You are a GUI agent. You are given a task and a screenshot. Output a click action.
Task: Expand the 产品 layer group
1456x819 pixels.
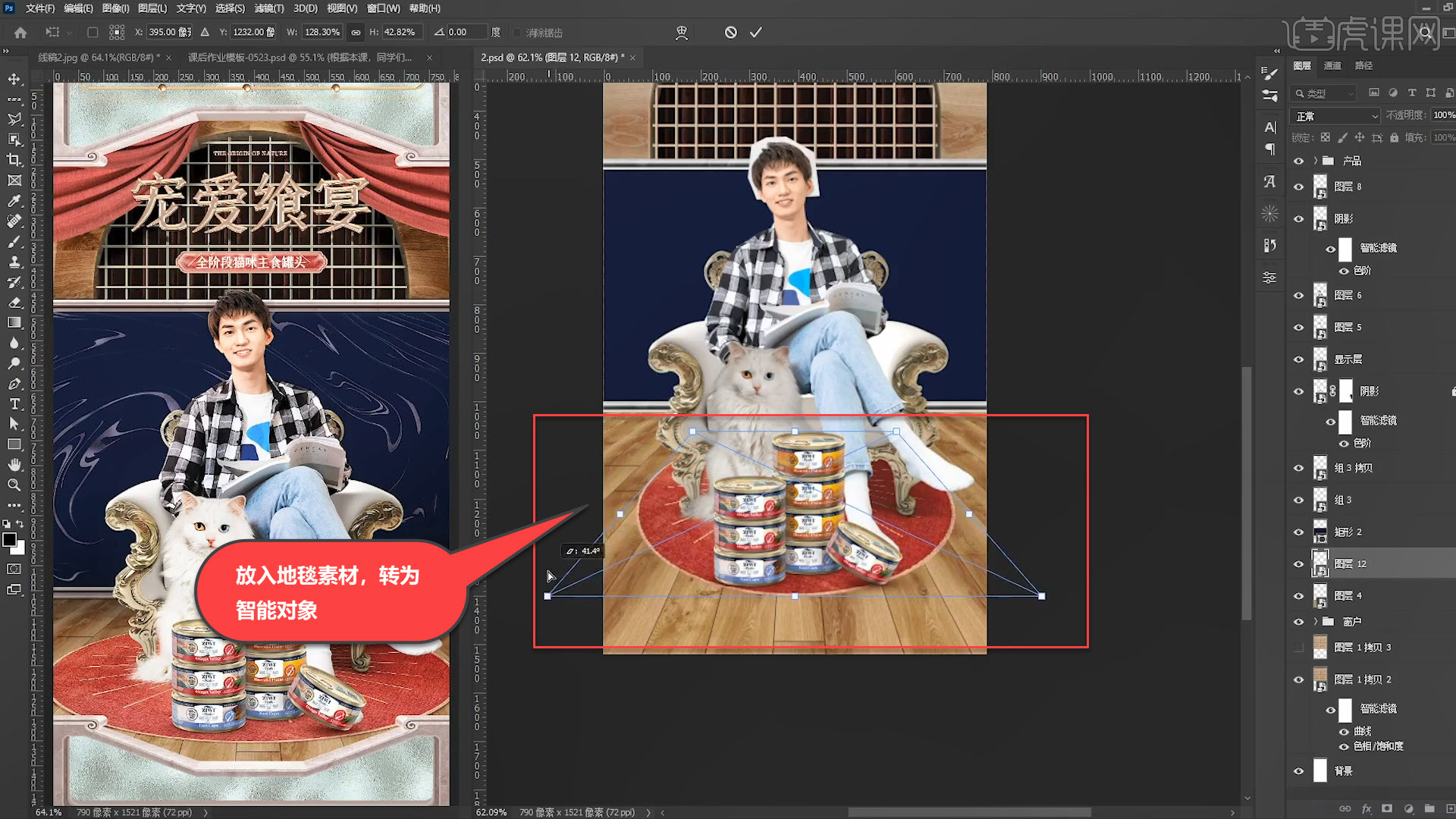(x=1316, y=161)
